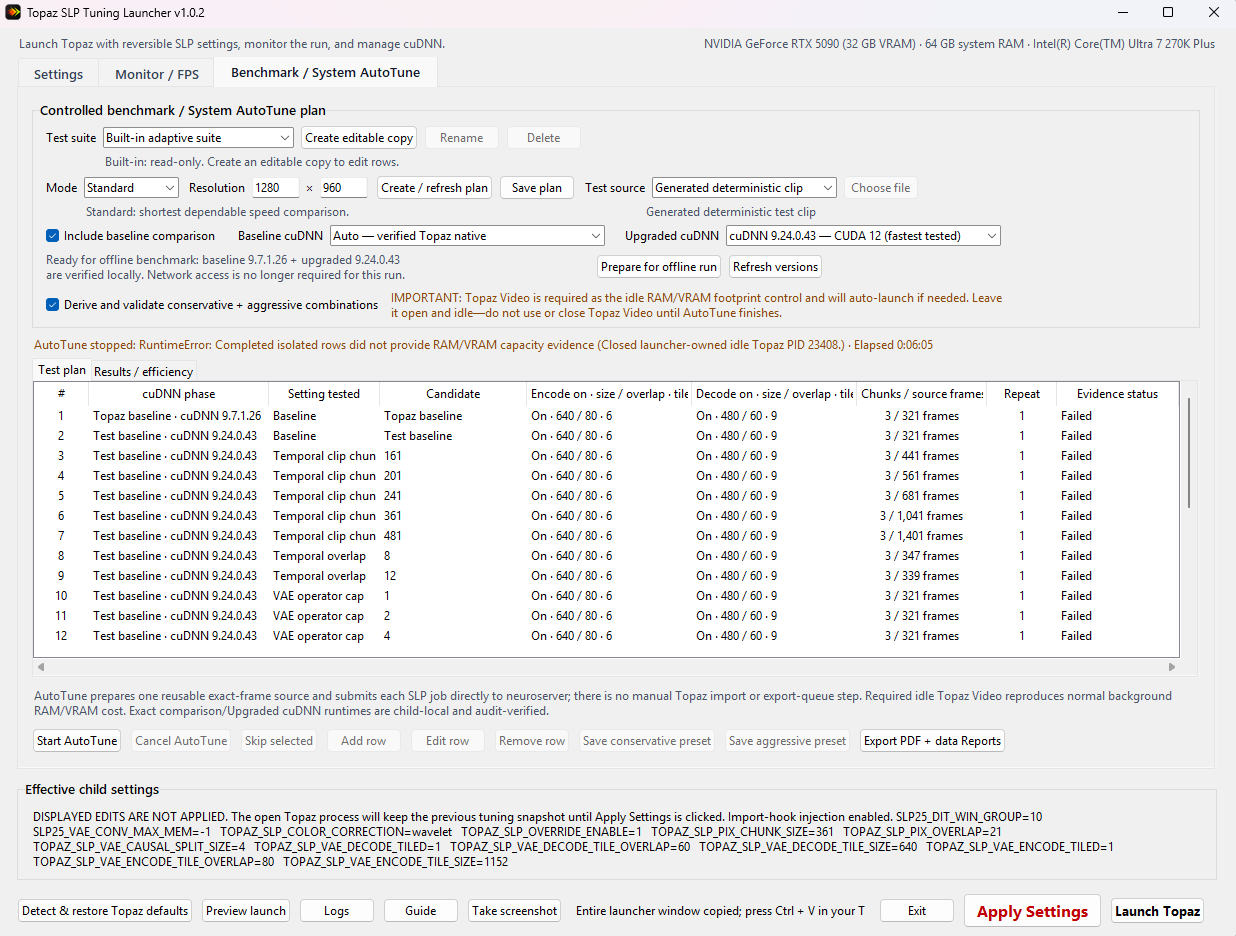Click the Setting tested column header
Image resolution: width=1236 pixels, height=936 pixels.
tap(324, 394)
